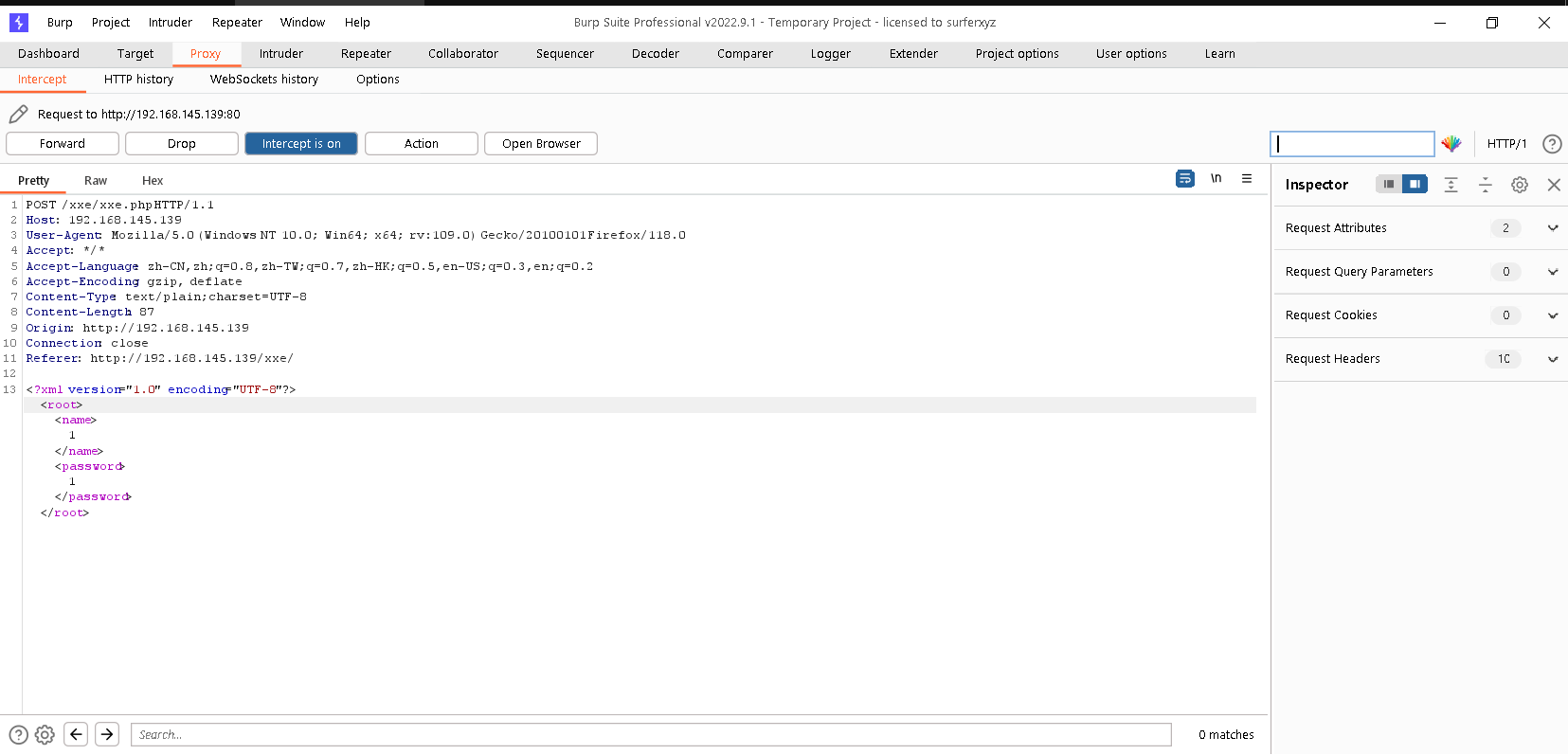Open the Window menu
1568x755 pixels.
[x=302, y=23]
